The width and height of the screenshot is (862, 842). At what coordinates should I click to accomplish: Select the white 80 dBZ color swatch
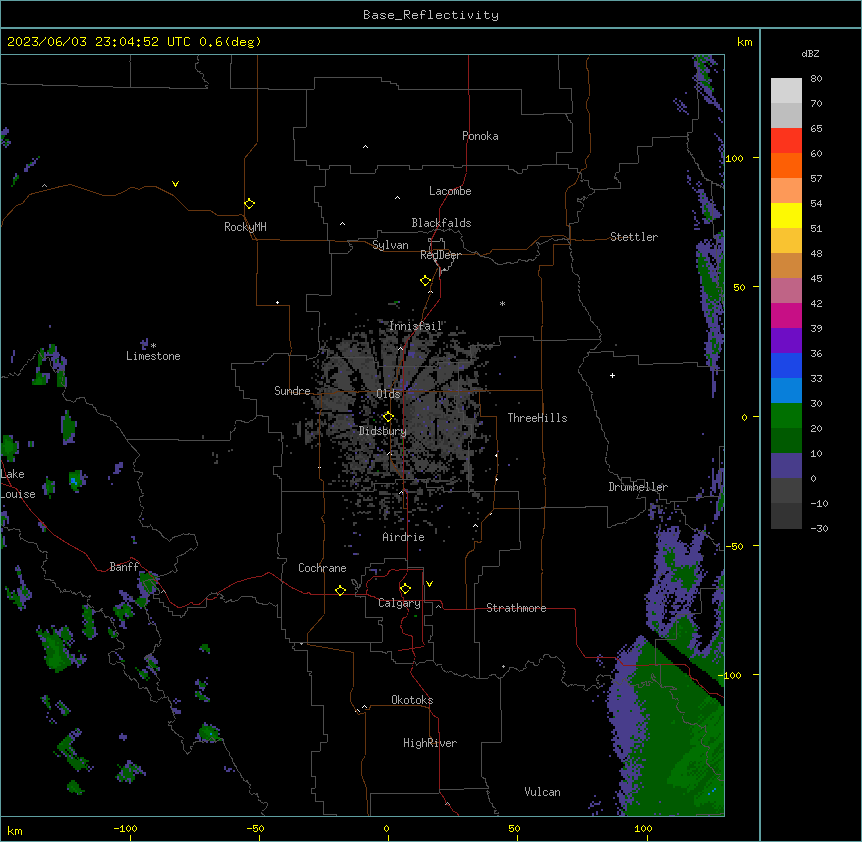coord(786,91)
